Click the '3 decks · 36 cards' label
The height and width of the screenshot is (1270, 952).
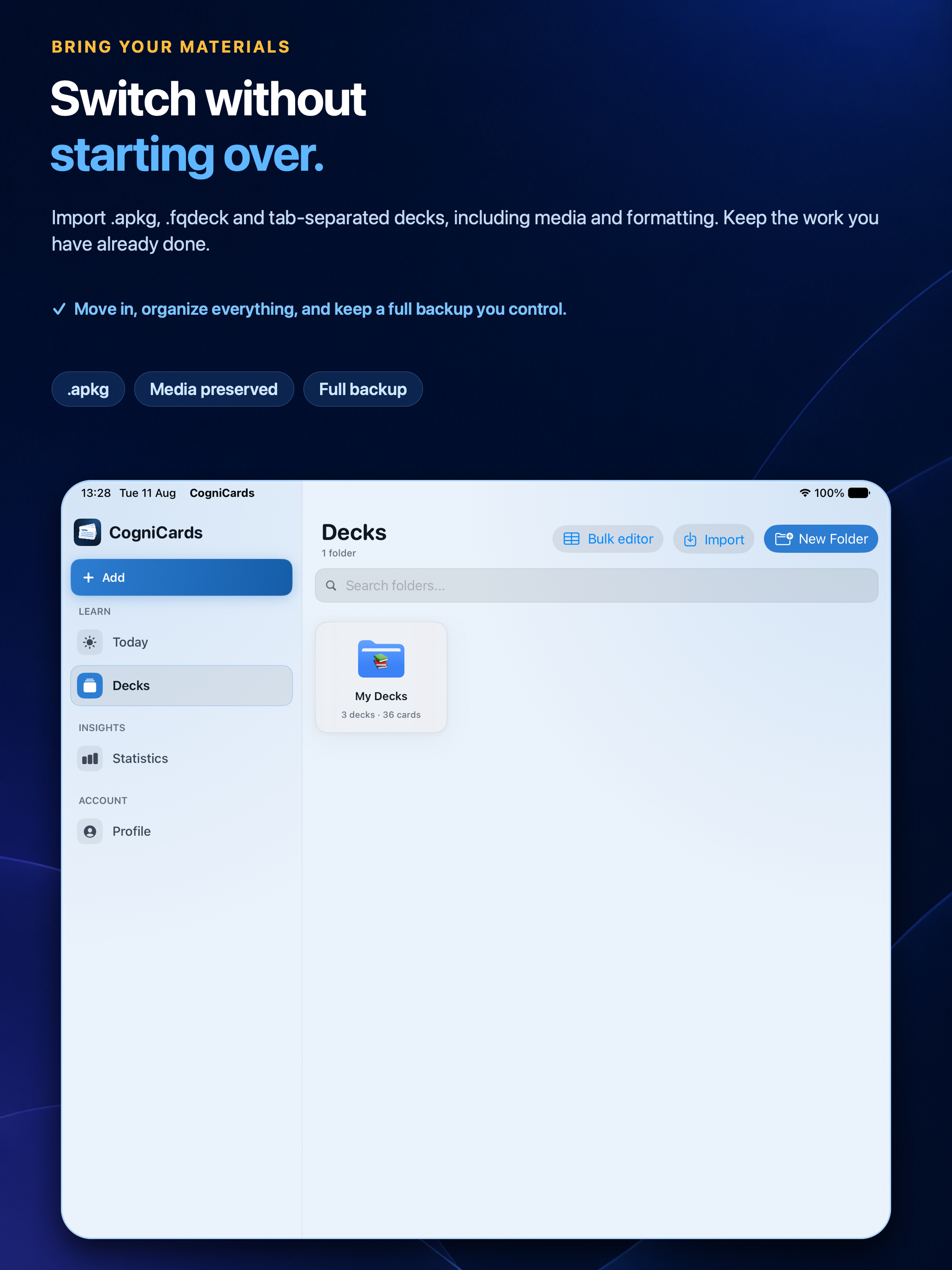(381, 715)
